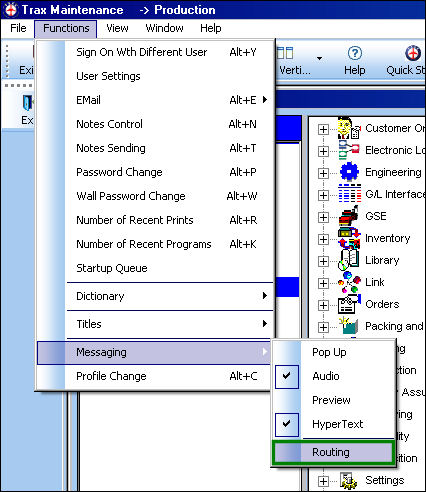Expand the Customer Orders tree node
426x492 pixels.
[323, 129]
